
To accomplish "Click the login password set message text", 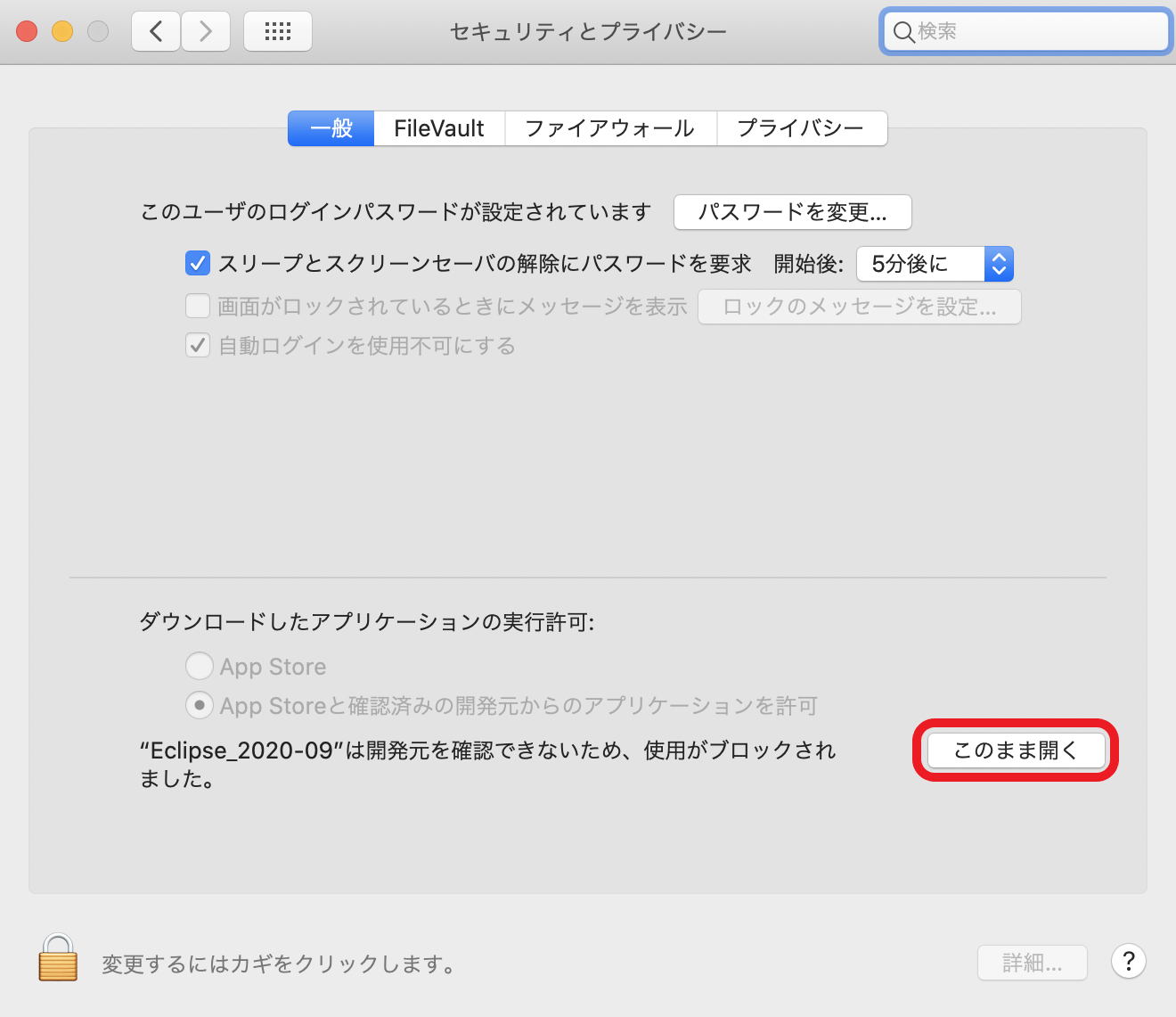I will pos(396,212).
